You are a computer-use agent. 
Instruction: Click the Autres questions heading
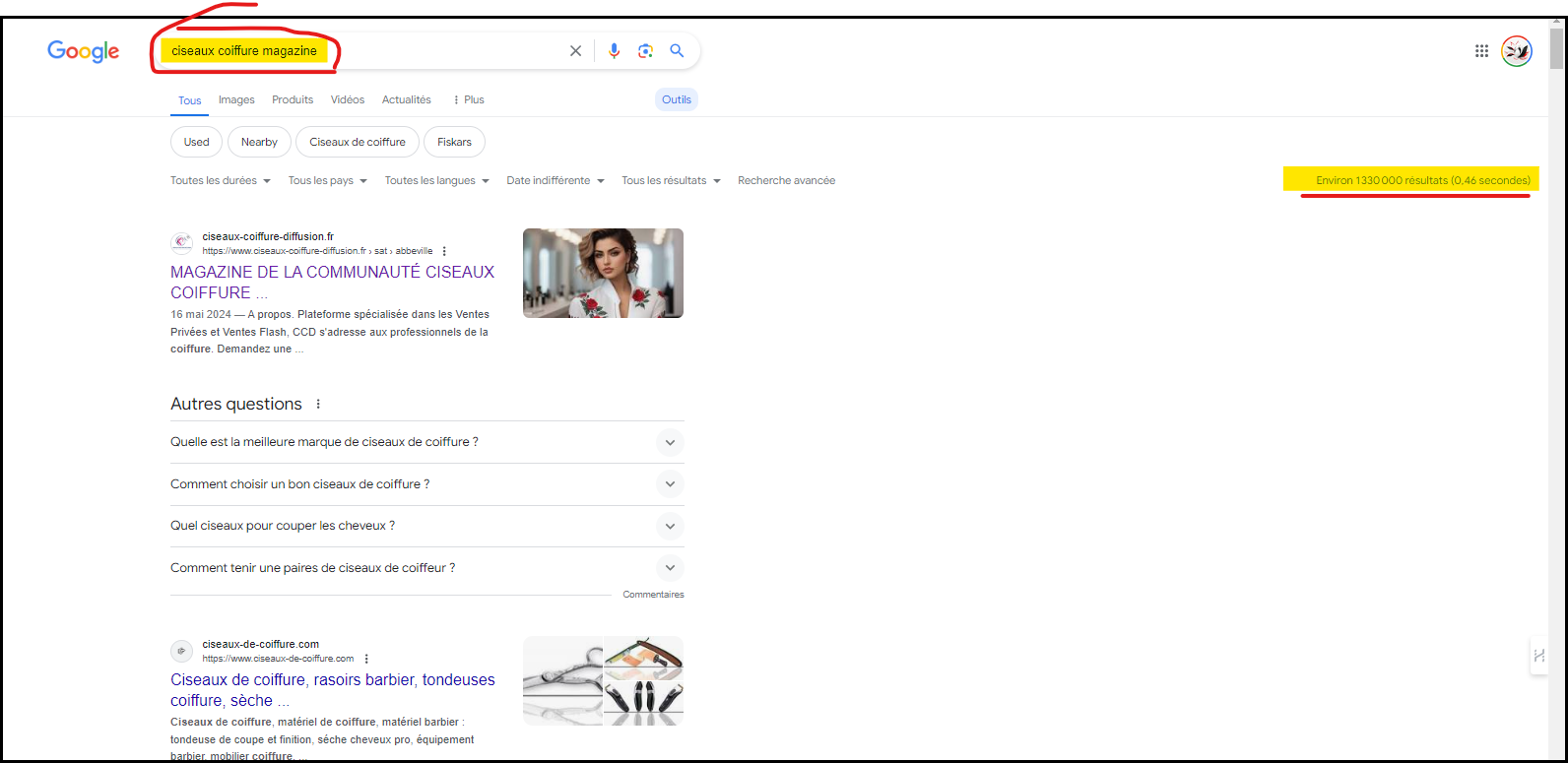236,404
